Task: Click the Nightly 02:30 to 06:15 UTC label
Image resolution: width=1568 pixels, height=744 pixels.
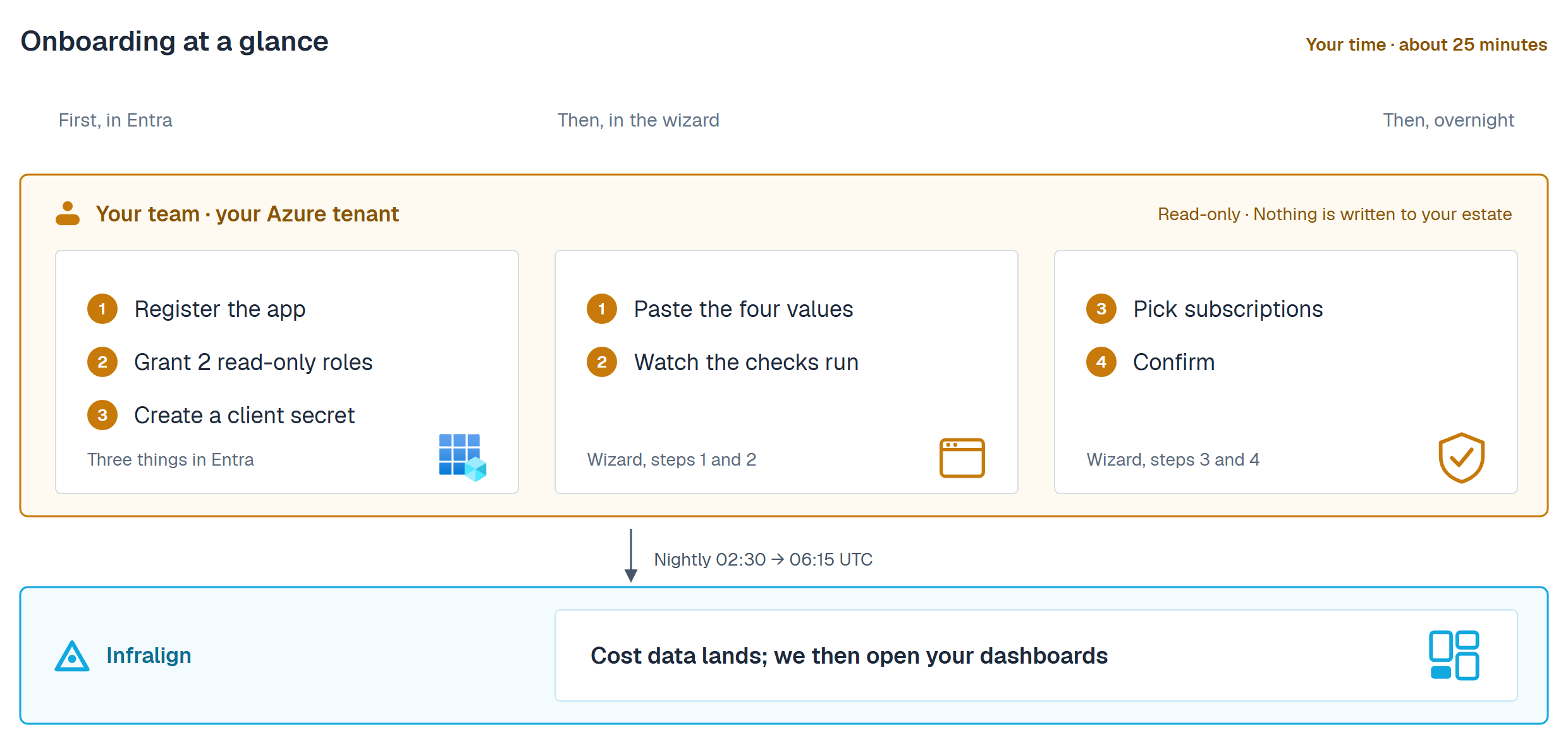Action: click(763, 559)
